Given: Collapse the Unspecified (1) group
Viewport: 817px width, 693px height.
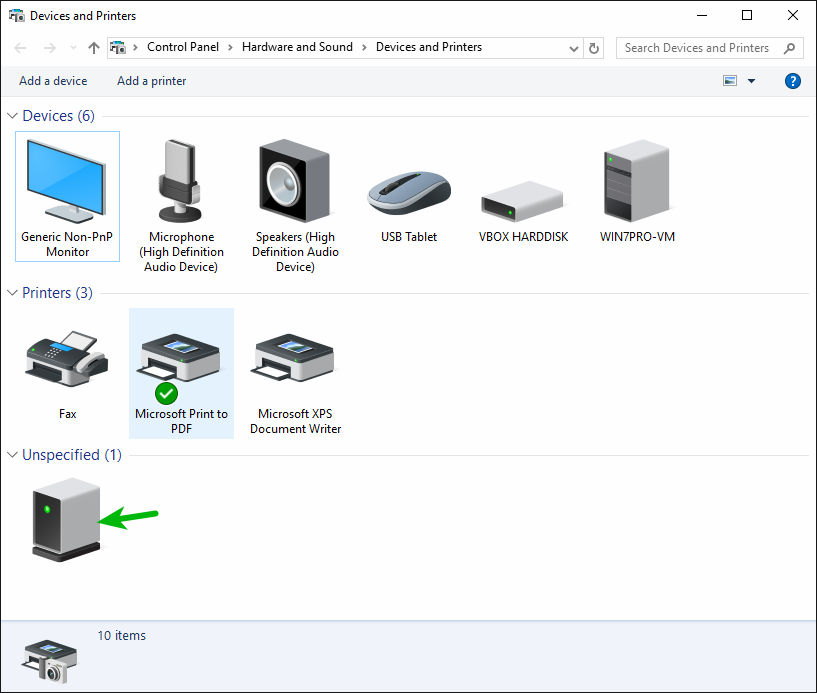Looking at the screenshot, I should point(13,455).
